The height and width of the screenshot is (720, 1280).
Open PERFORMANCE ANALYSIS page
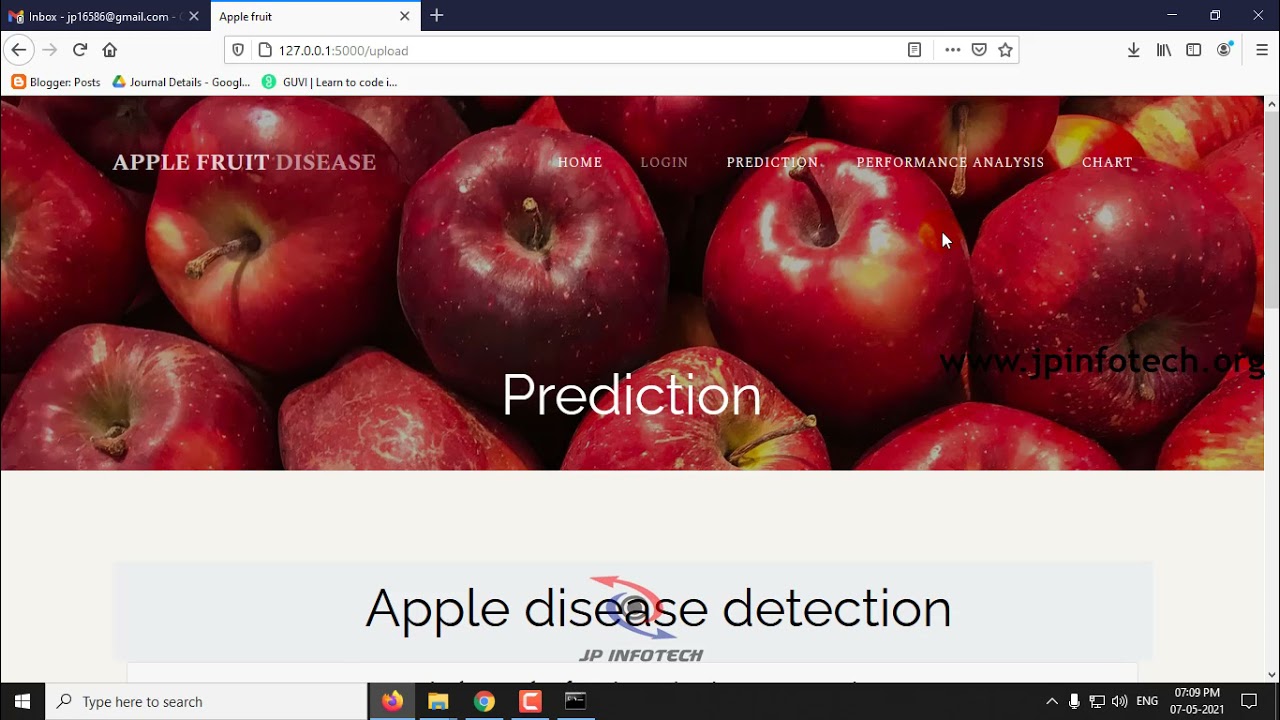(x=950, y=162)
